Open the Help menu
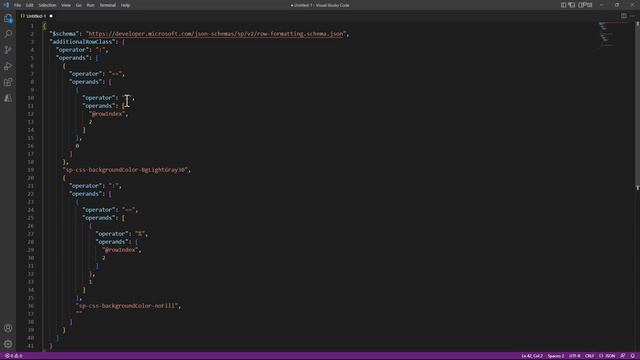Viewport: 640px width, 360px height. pyautogui.click(x=125, y=5)
